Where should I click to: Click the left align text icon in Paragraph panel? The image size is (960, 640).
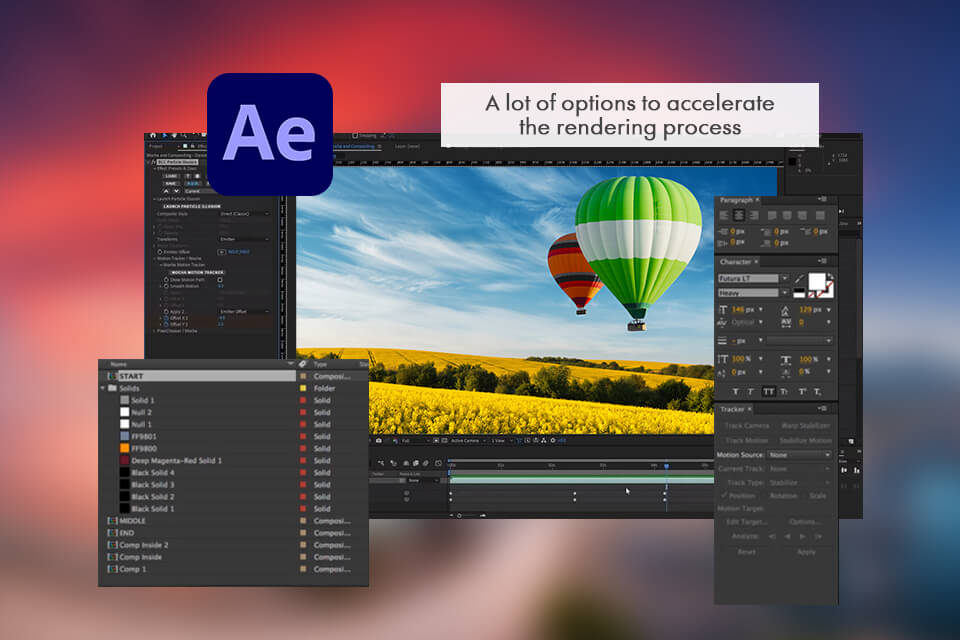pos(724,216)
